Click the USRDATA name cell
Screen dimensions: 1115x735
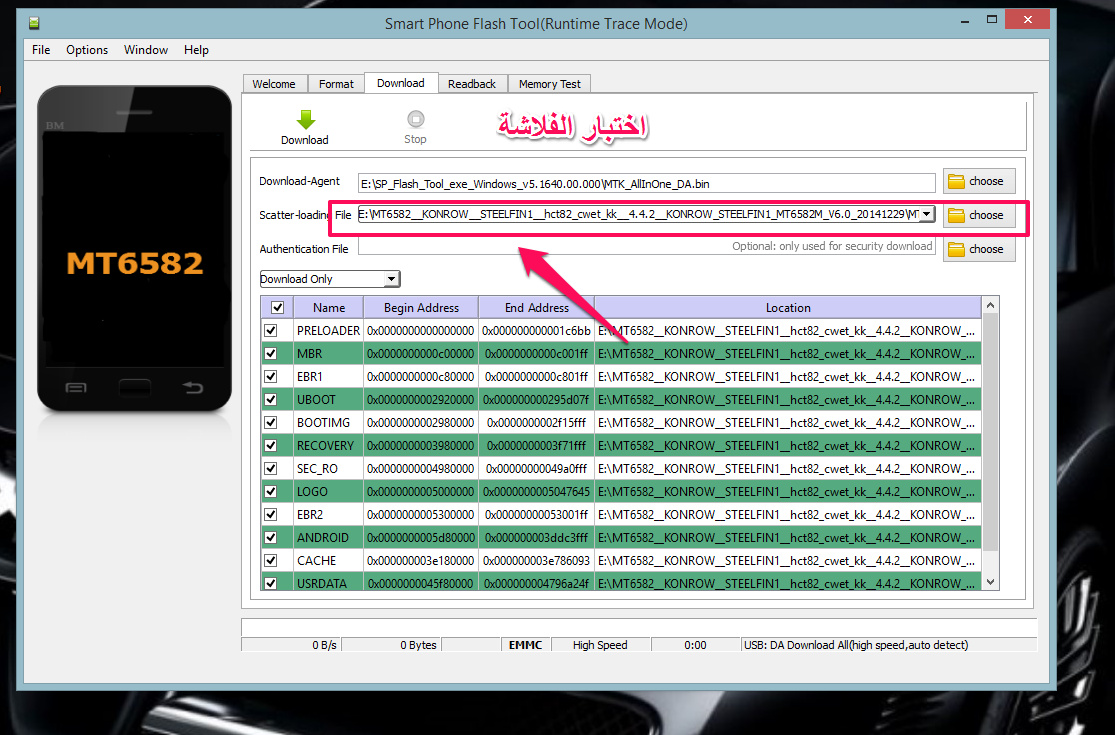[329, 583]
